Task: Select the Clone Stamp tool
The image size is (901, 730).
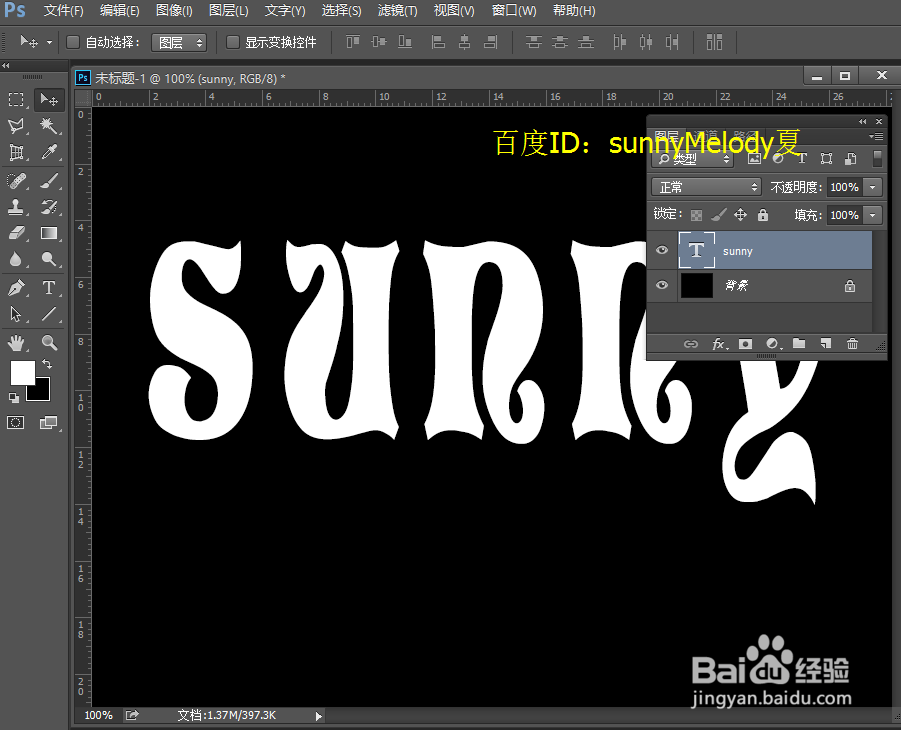Action: (16, 207)
